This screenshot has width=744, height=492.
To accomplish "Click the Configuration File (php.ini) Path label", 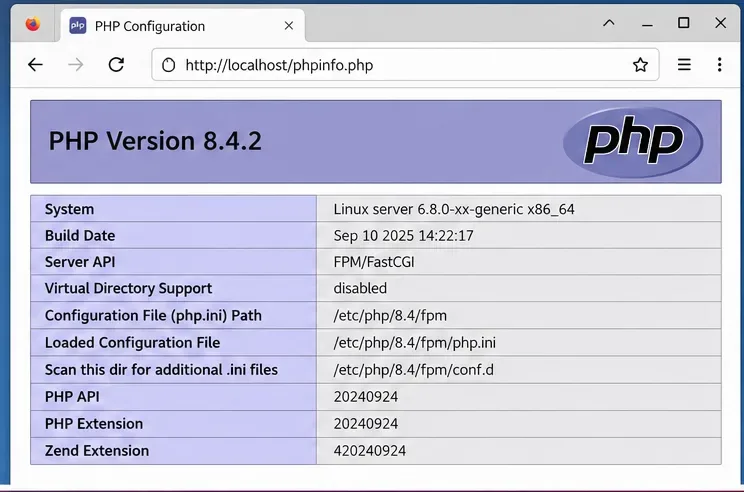I will 153,316.
